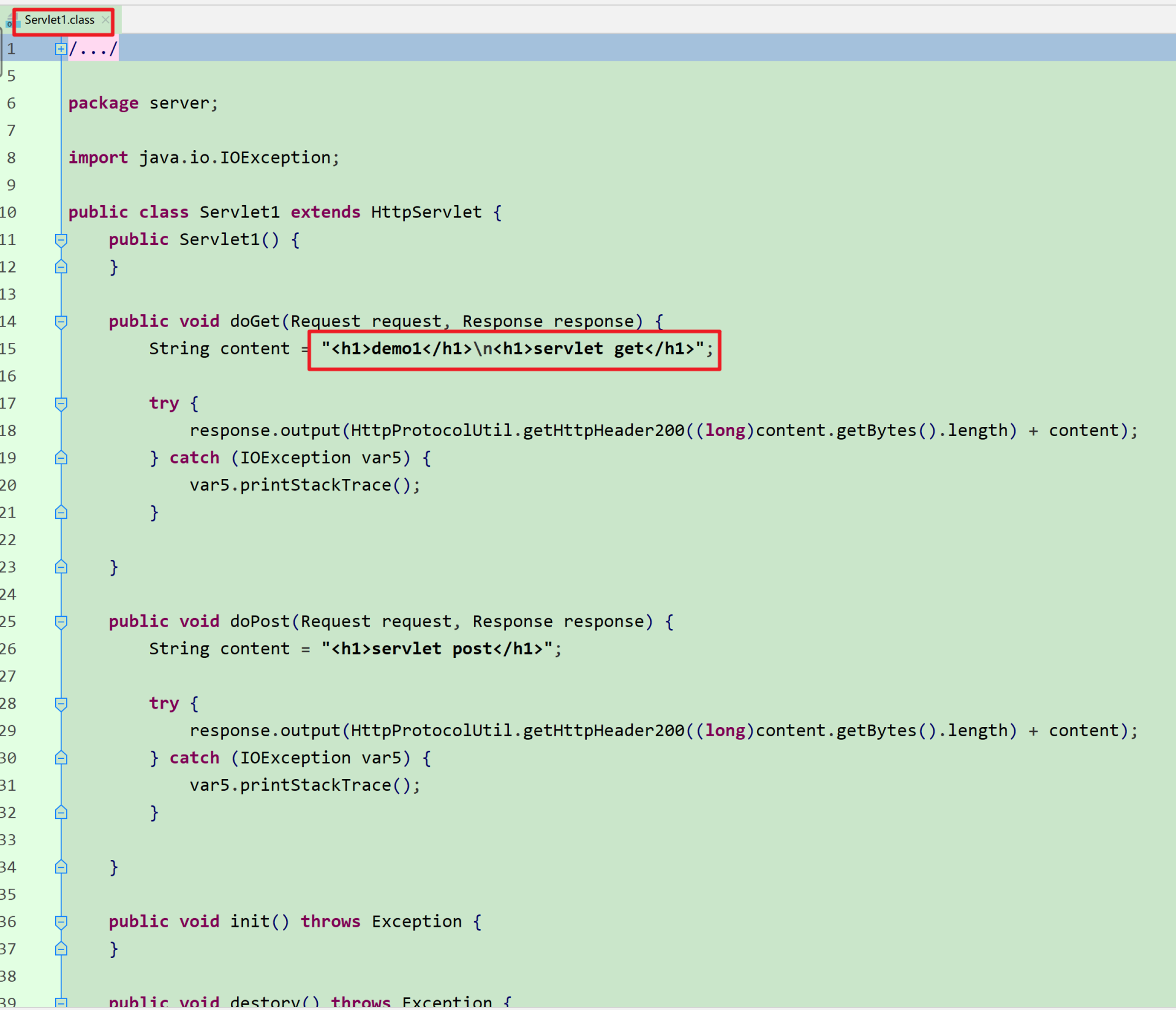The width and height of the screenshot is (1176, 1010).
Task: Collapse the doGet method fold marker
Action: [x=61, y=322]
